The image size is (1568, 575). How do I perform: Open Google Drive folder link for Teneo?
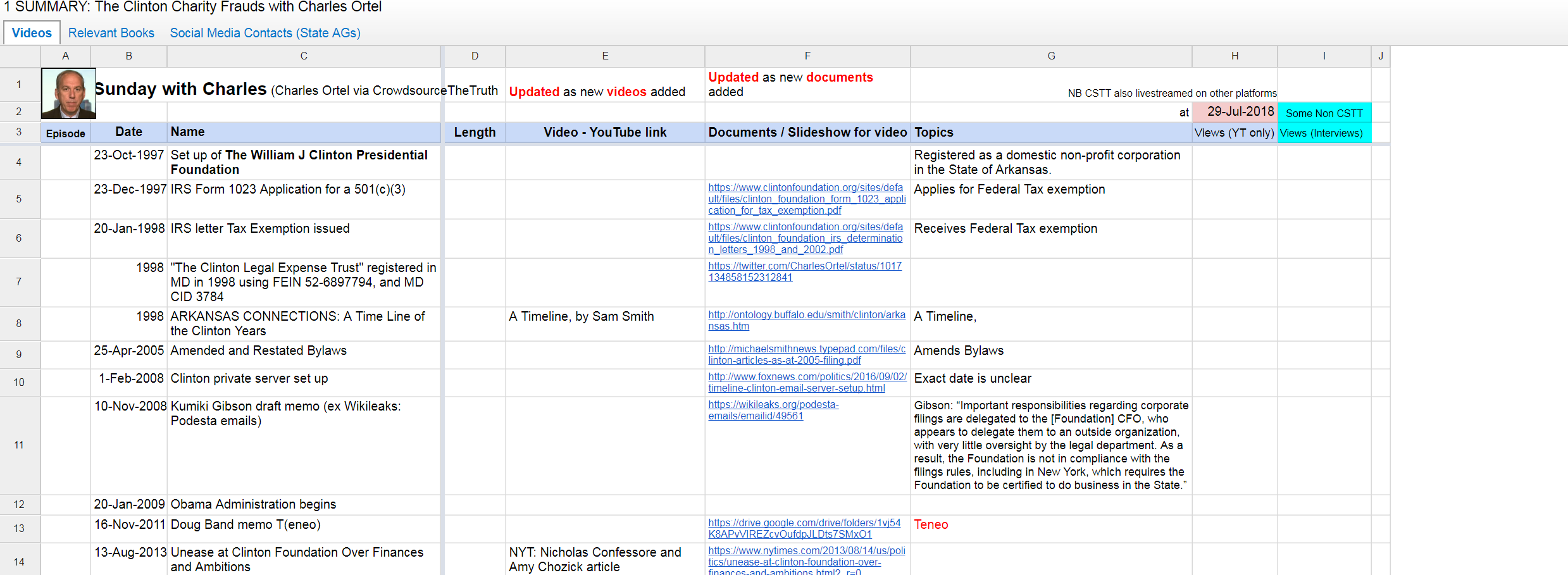tap(804, 529)
